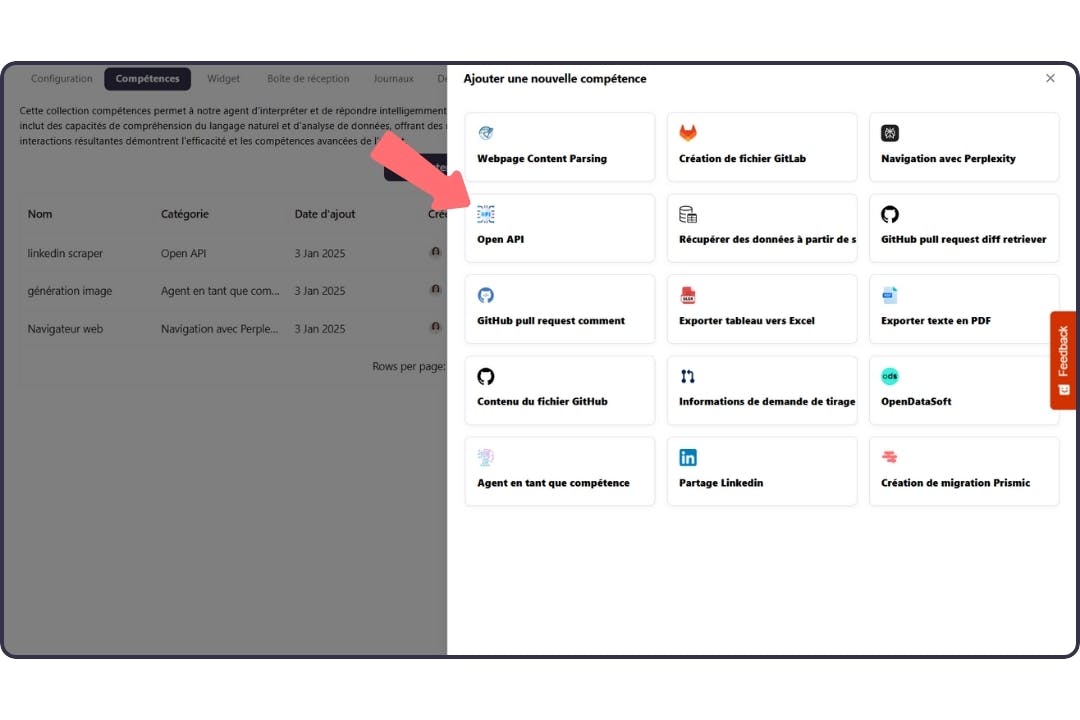
Task: Open the Configuration tab
Action: point(61,79)
